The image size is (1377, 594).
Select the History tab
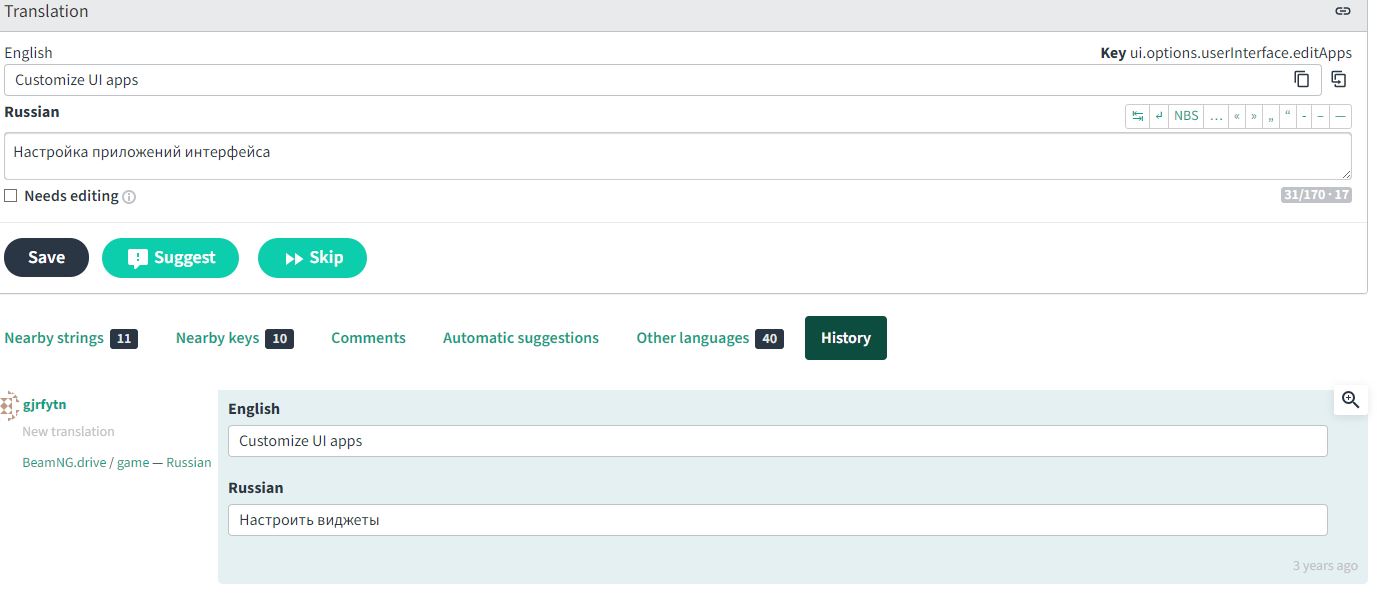click(846, 338)
